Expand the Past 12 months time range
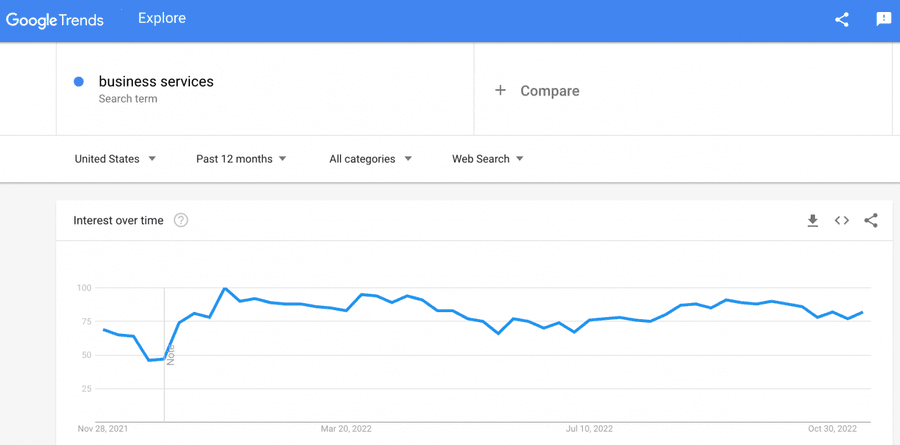This screenshot has height=445, width=900. click(x=241, y=159)
